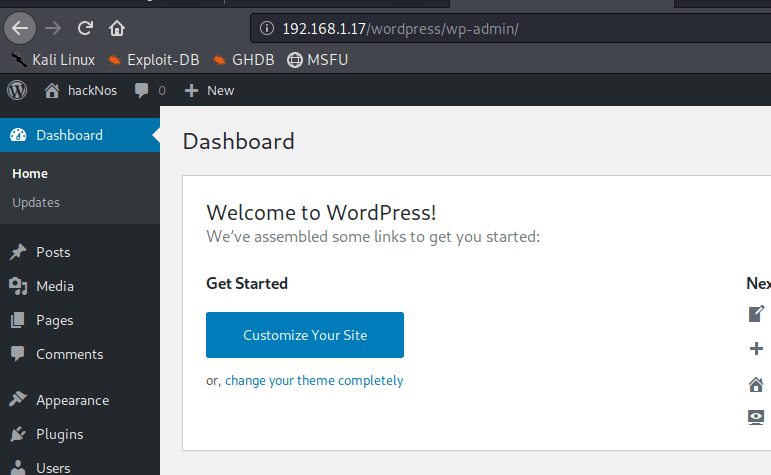Open the Exploit-DB bookmark
Viewport: 771px width, 475px height.
(154, 60)
